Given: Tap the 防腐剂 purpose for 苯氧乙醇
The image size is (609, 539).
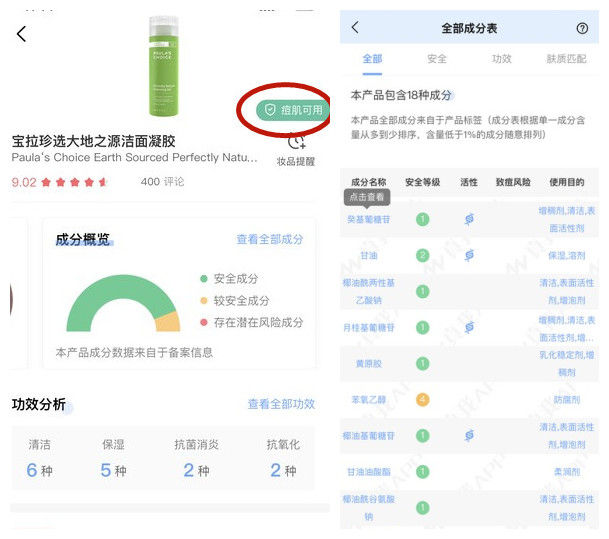Looking at the screenshot, I should pos(567,400).
